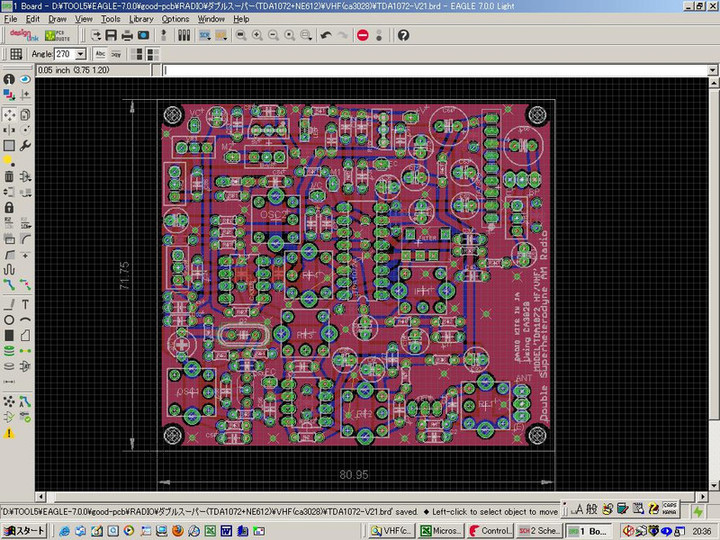Open the Help question mark icon

(x=403, y=35)
